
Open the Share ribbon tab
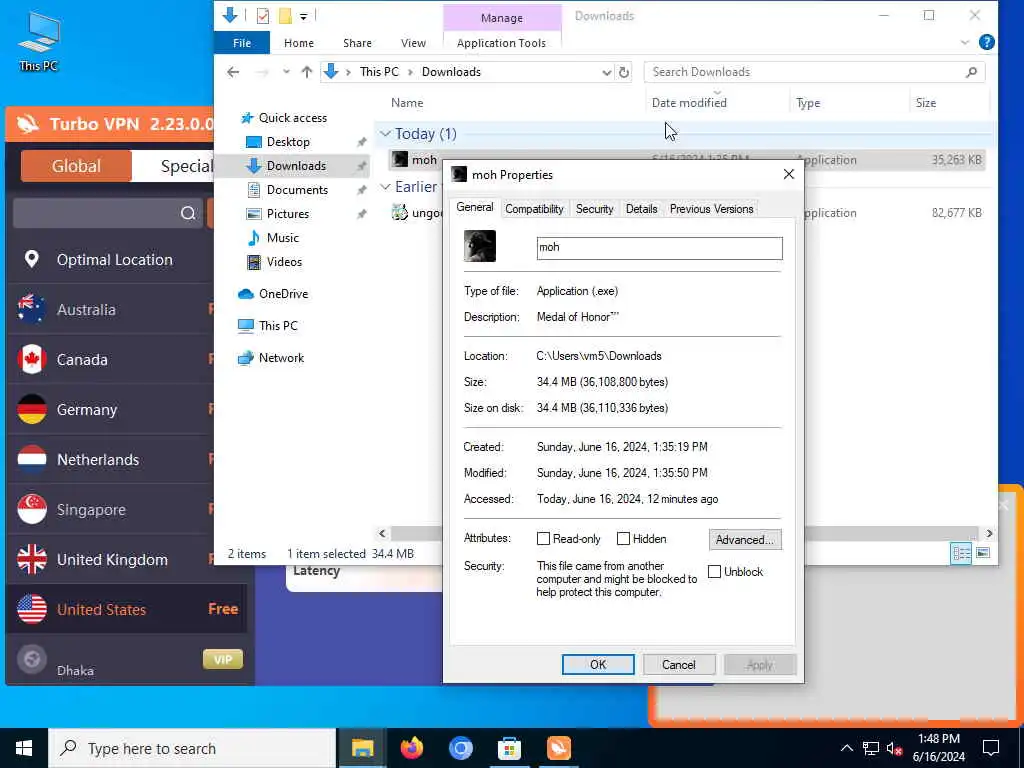(x=357, y=42)
